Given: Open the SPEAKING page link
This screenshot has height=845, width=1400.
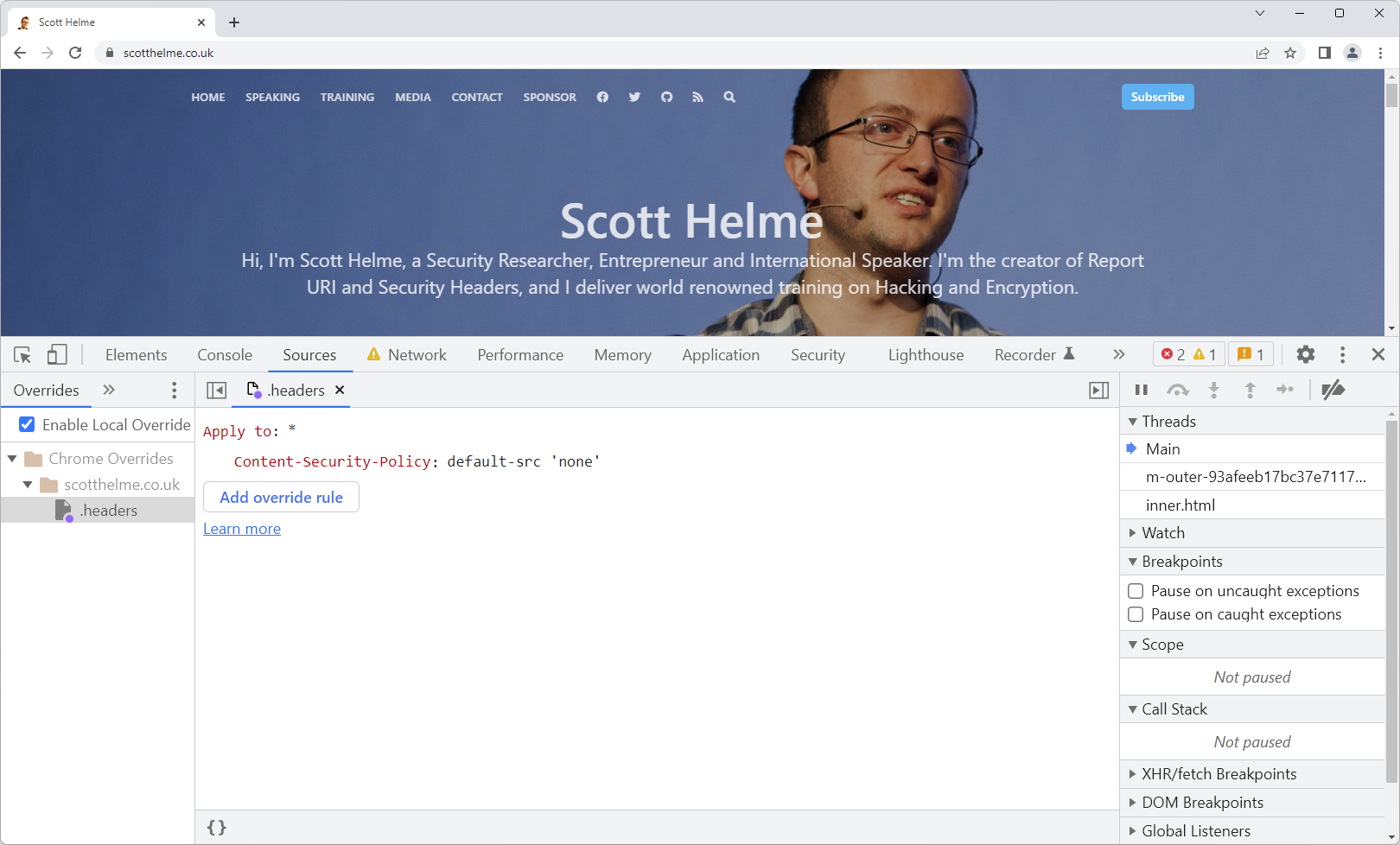Looking at the screenshot, I should click(x=273, y=97).
